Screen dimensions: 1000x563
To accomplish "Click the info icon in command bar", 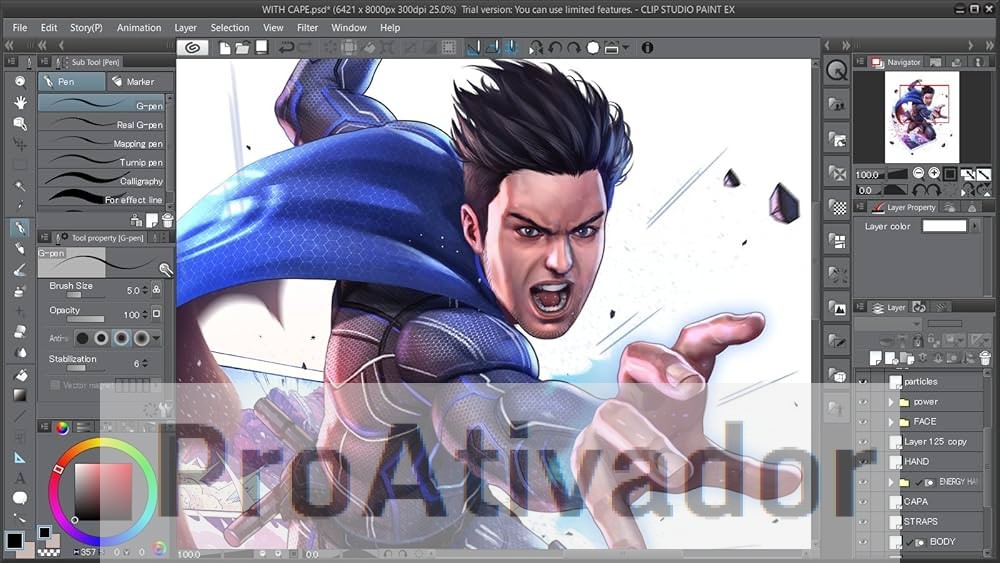I will tap(647, 48).
